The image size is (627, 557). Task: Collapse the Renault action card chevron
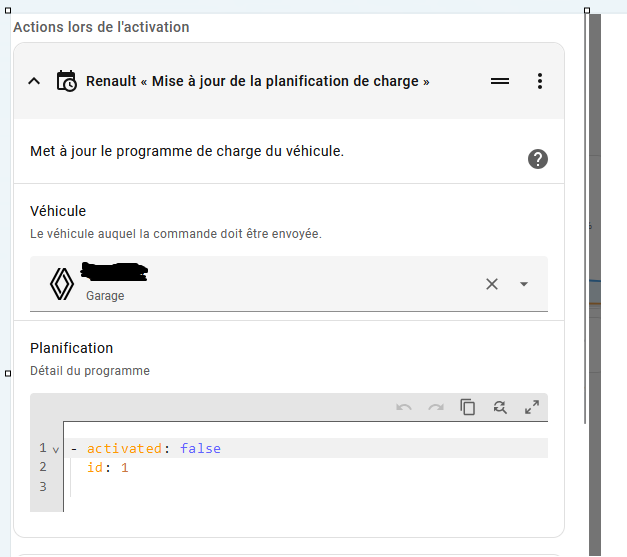[x=34, y=81]
